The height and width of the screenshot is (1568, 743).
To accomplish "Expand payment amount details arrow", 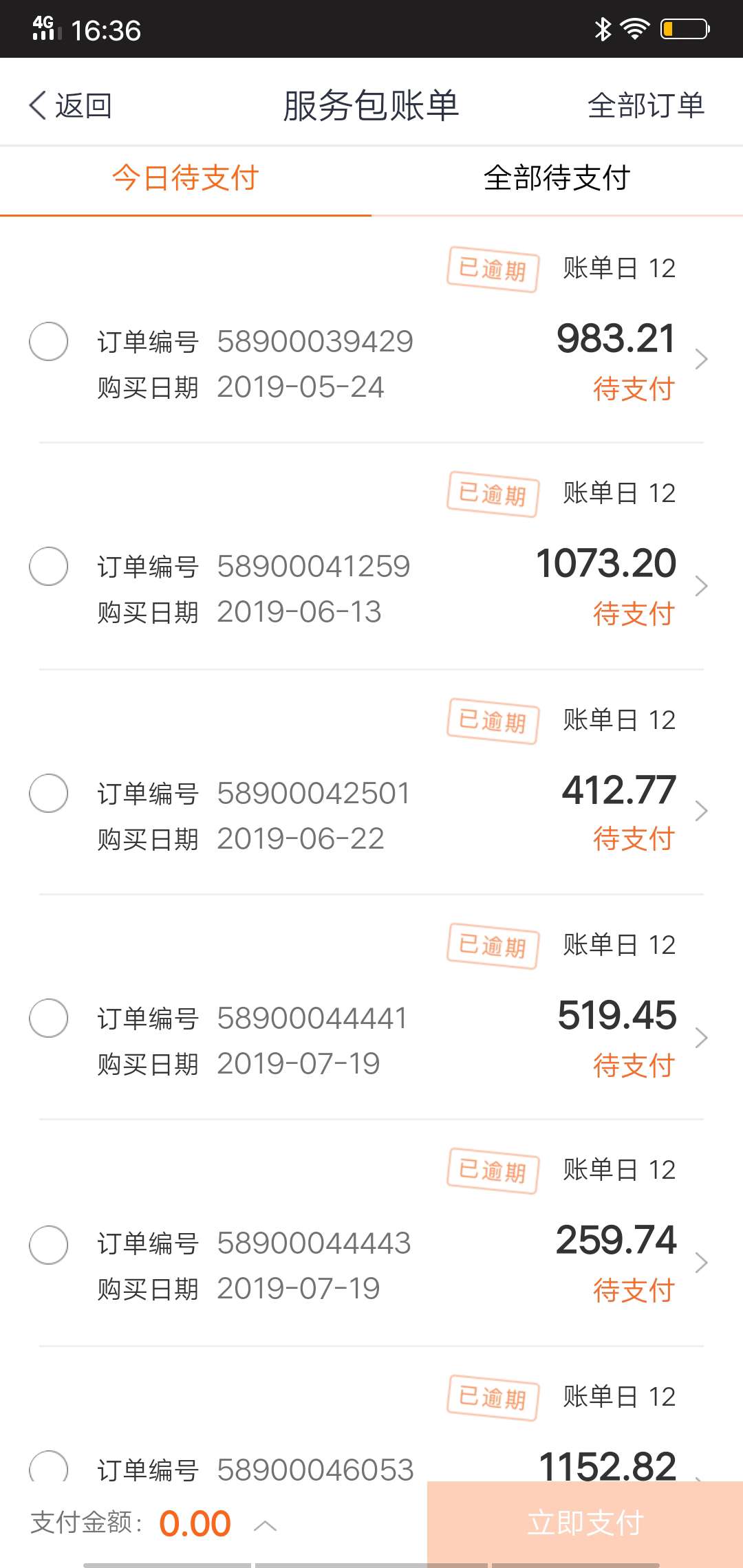I will point(265,1526).
